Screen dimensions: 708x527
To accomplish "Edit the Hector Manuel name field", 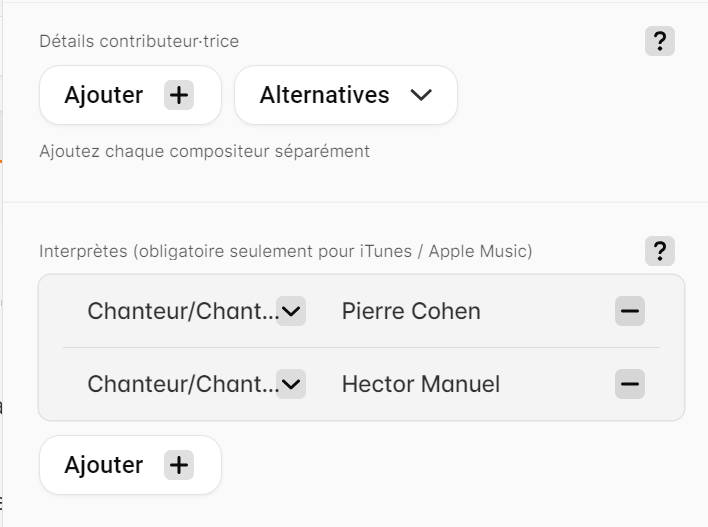I will [470, 384].
